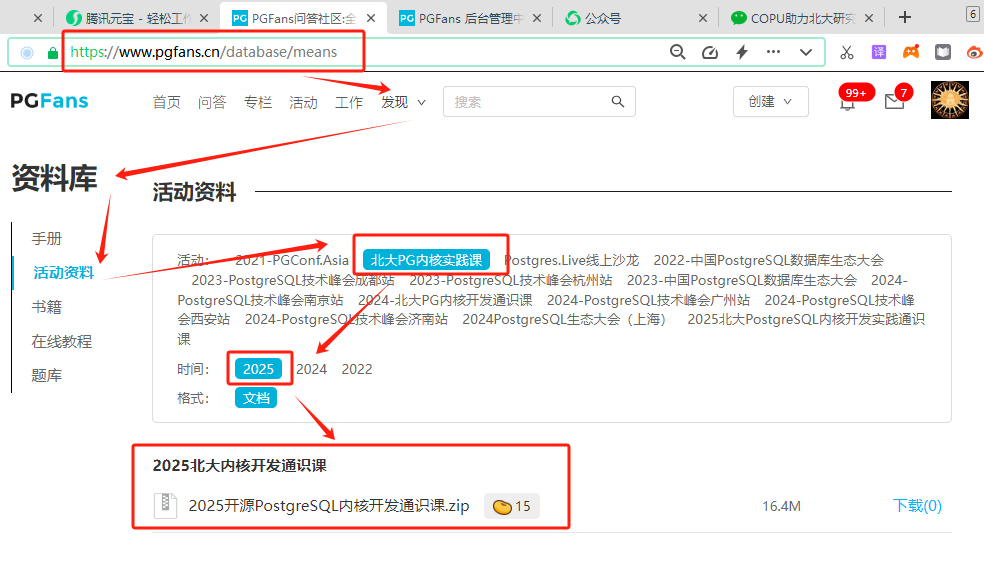Open the purple translate extension icon
984x569 pixels.
tap(879, 52)
